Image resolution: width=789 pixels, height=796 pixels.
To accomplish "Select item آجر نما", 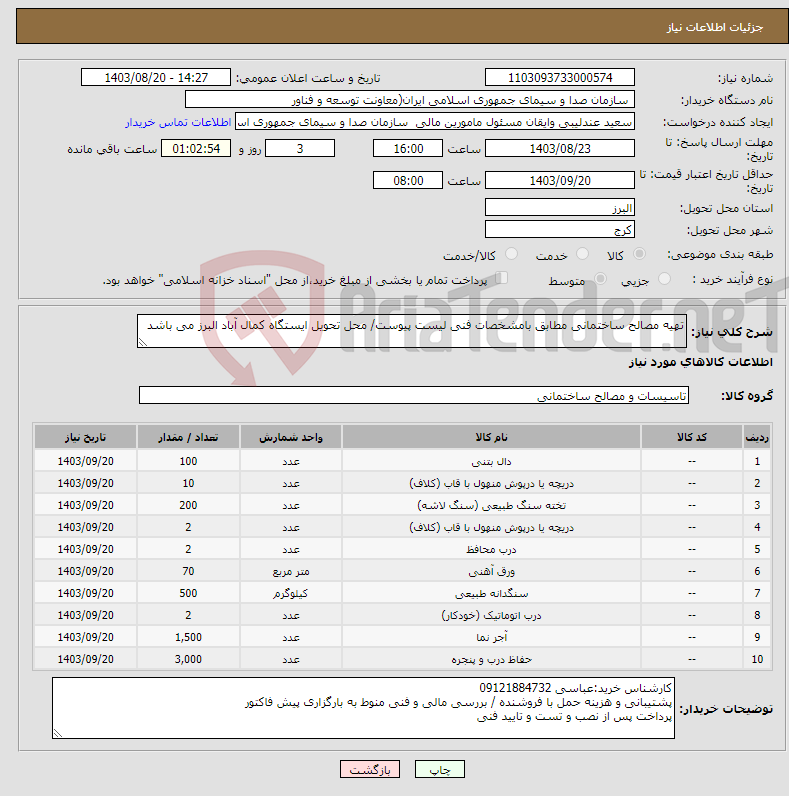I will 491,637.
